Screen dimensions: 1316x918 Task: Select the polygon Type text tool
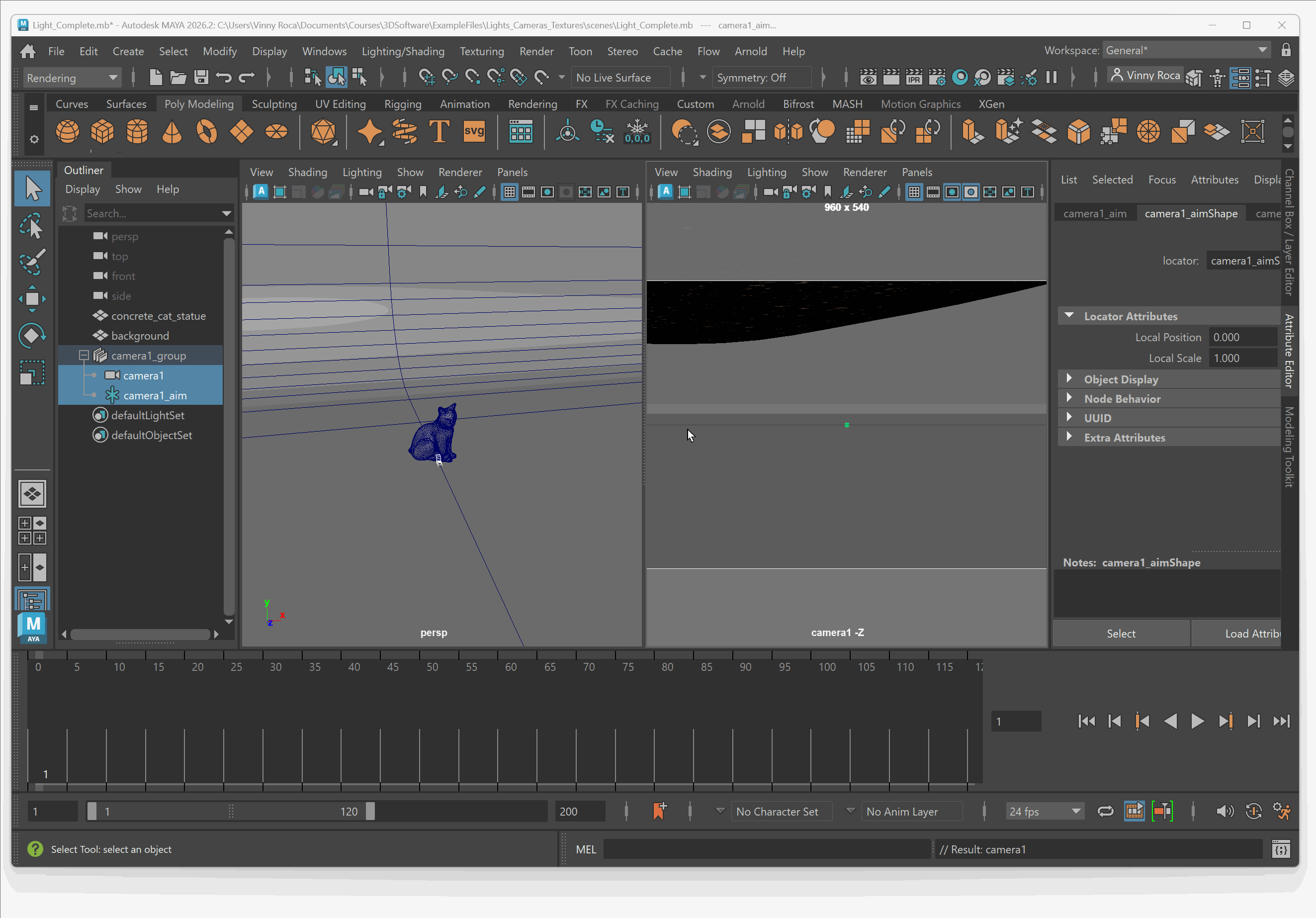pyautogui.click(x=439, y=132)
